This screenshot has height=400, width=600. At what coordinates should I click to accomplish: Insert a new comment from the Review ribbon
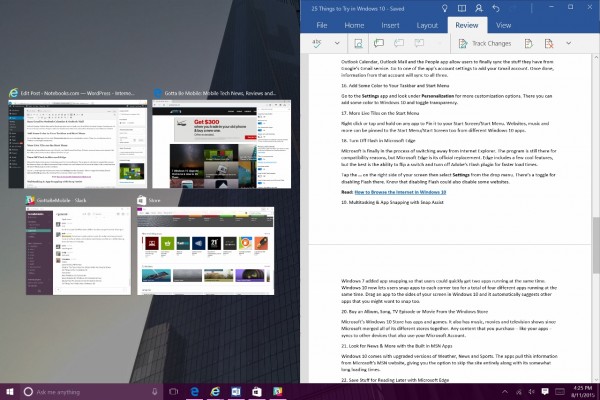point(379,43)
